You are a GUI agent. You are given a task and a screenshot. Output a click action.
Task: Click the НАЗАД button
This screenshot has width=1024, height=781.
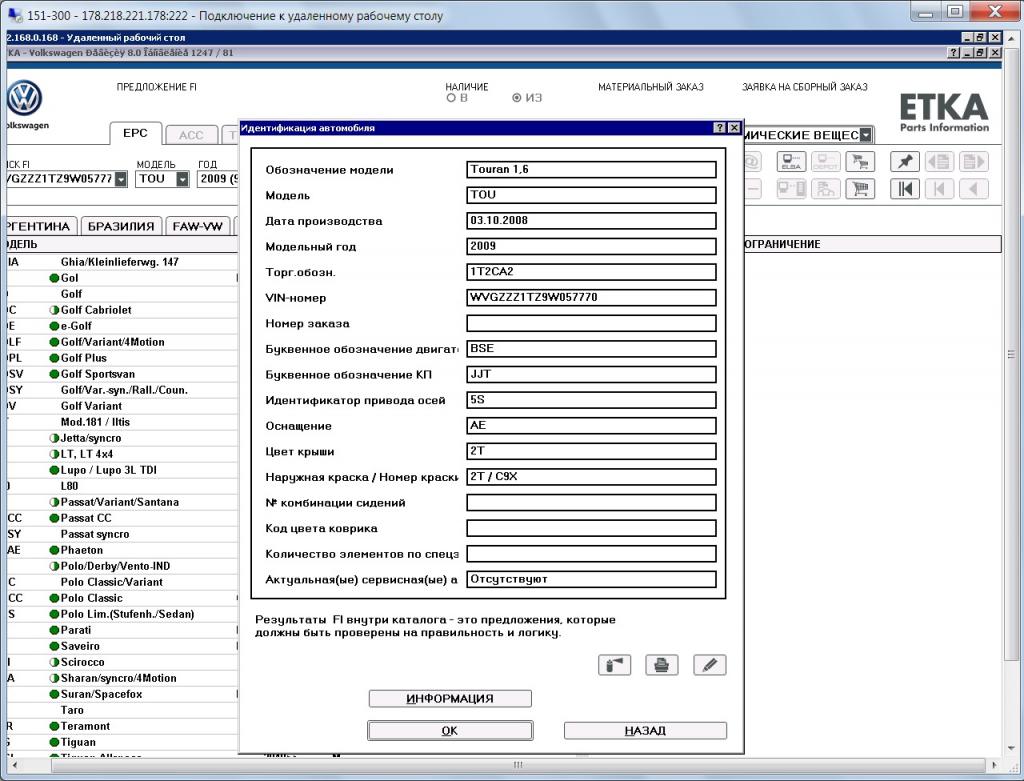coord(645,731)
